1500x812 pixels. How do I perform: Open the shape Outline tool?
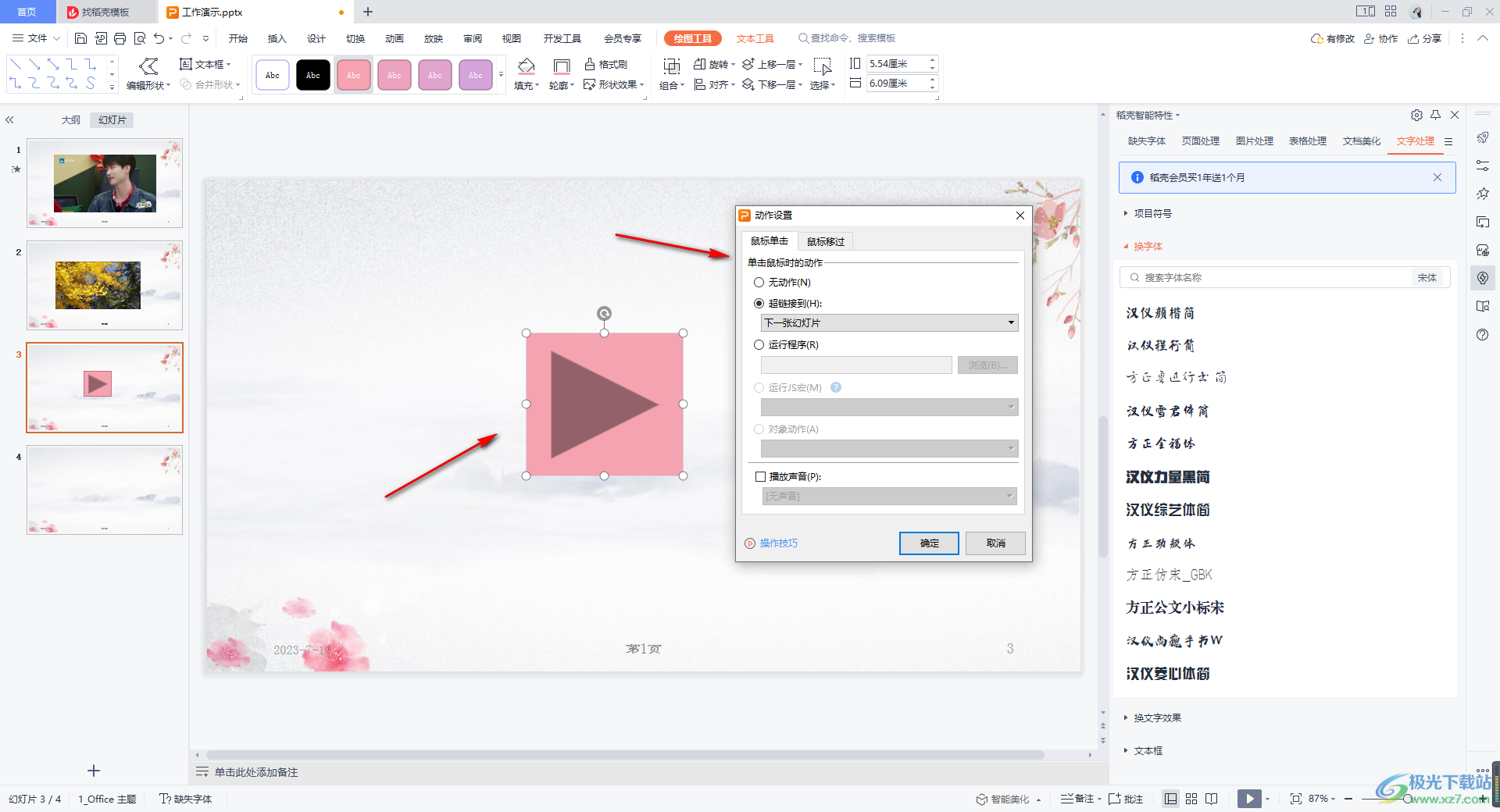[x=561, y=74]
